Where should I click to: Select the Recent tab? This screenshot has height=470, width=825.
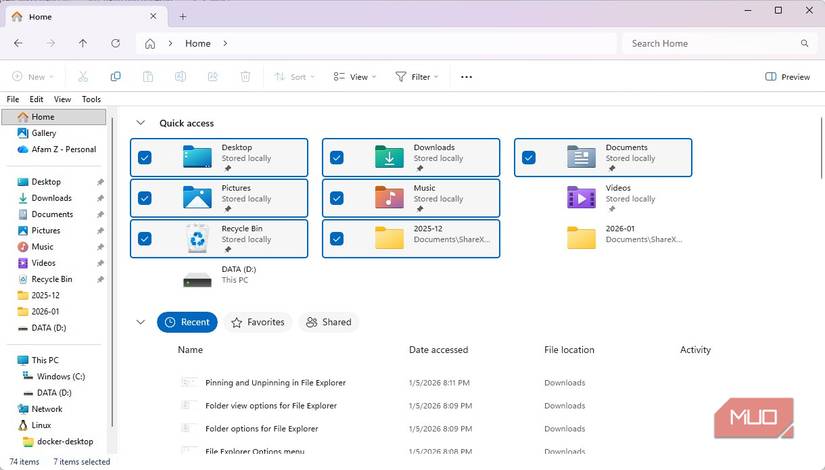point(187,322)
